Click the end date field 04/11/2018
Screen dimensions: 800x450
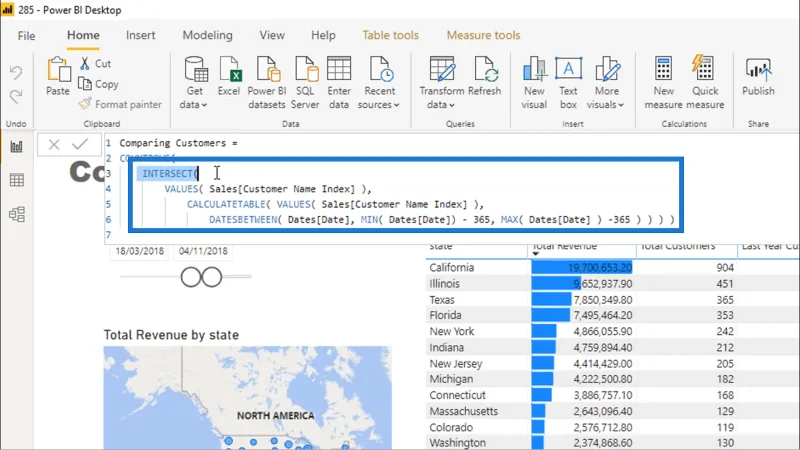203,252
